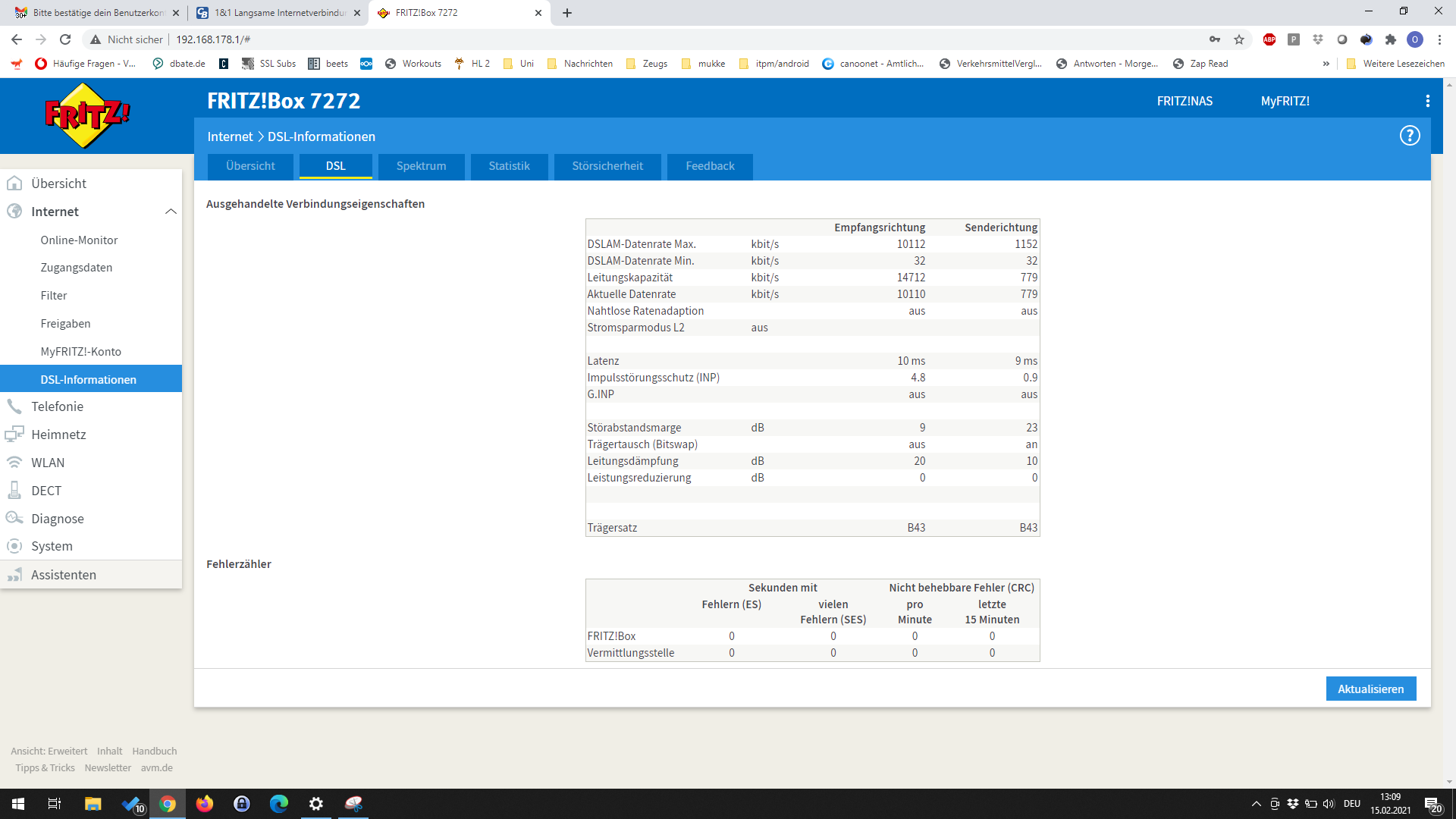1456x819 pixels.
Task: Click the Telefonie phone icon
Action: pos(14,406)
